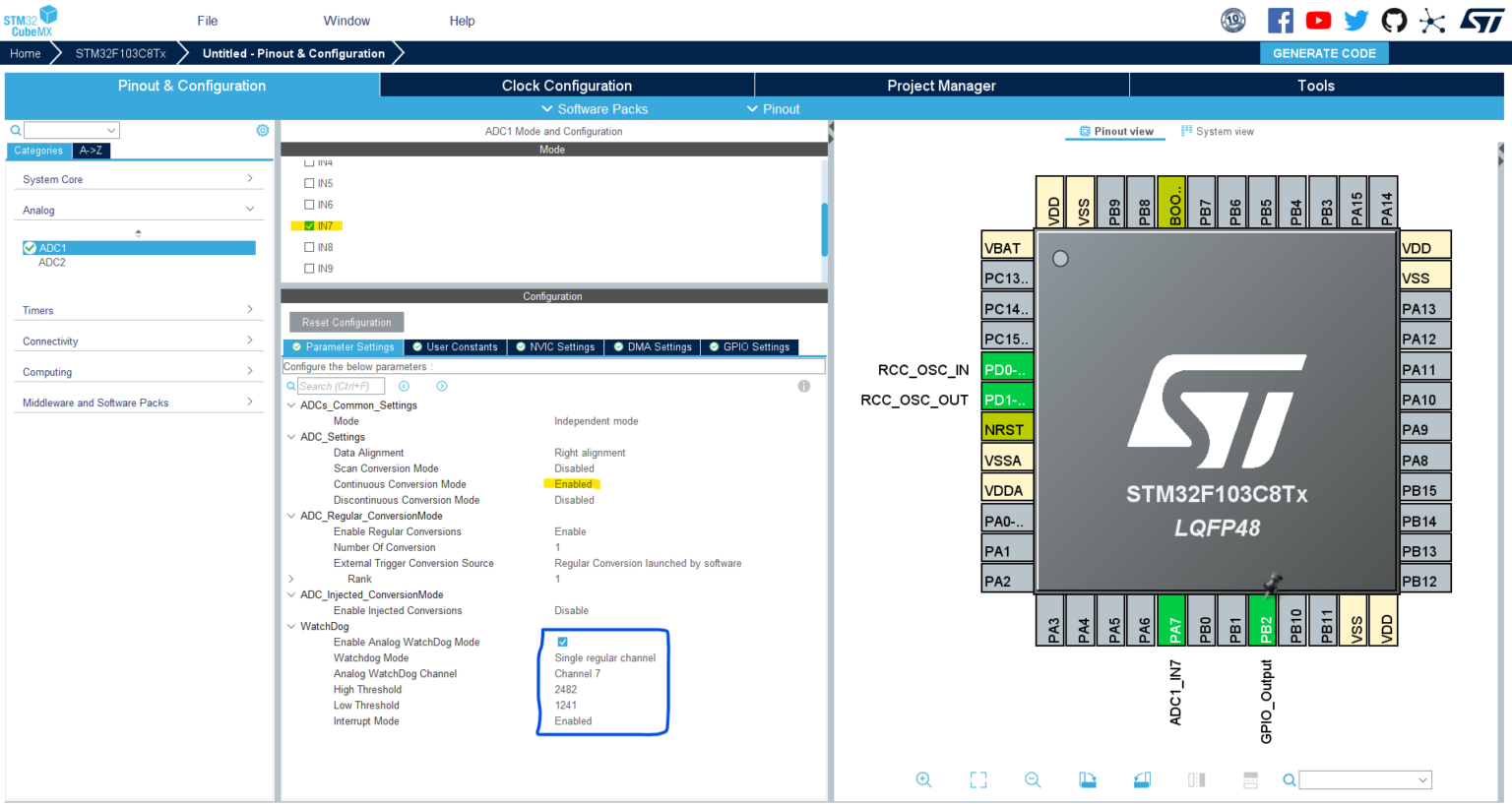Screen dimensions: 1512x806
Task: Rotate the chip package counterclockwise
Action: pyautogui.click(x=1142, y=779)
